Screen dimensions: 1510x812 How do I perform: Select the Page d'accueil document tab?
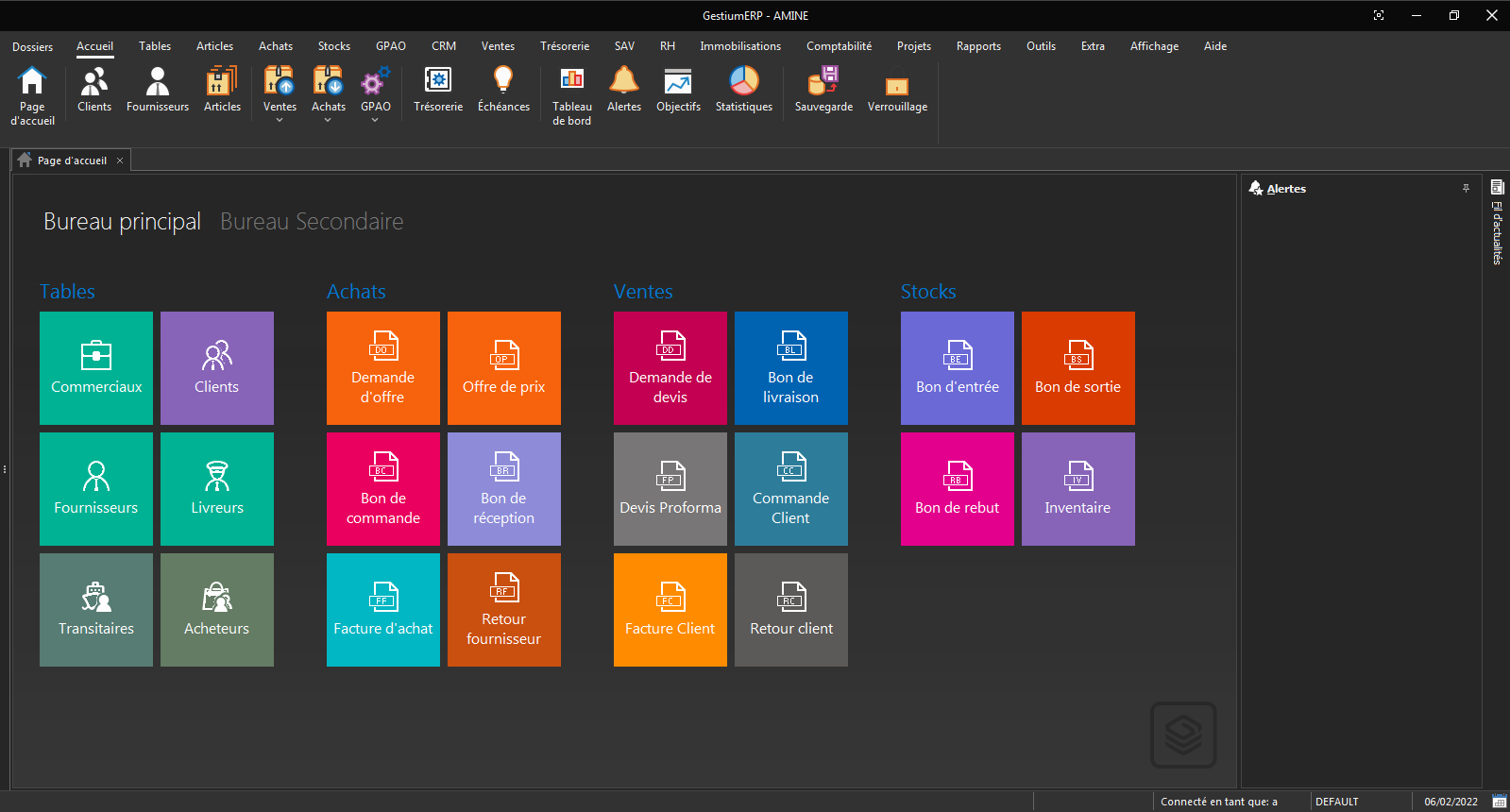coord(72,161)
